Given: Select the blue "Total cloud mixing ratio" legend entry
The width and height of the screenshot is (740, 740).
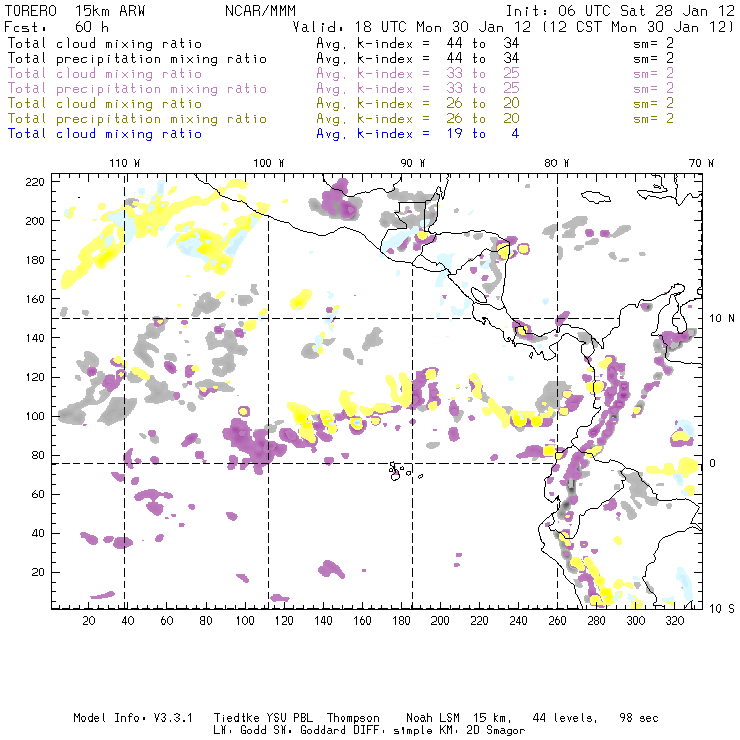Looking at the screenshot, I should (x=105, y=134).
